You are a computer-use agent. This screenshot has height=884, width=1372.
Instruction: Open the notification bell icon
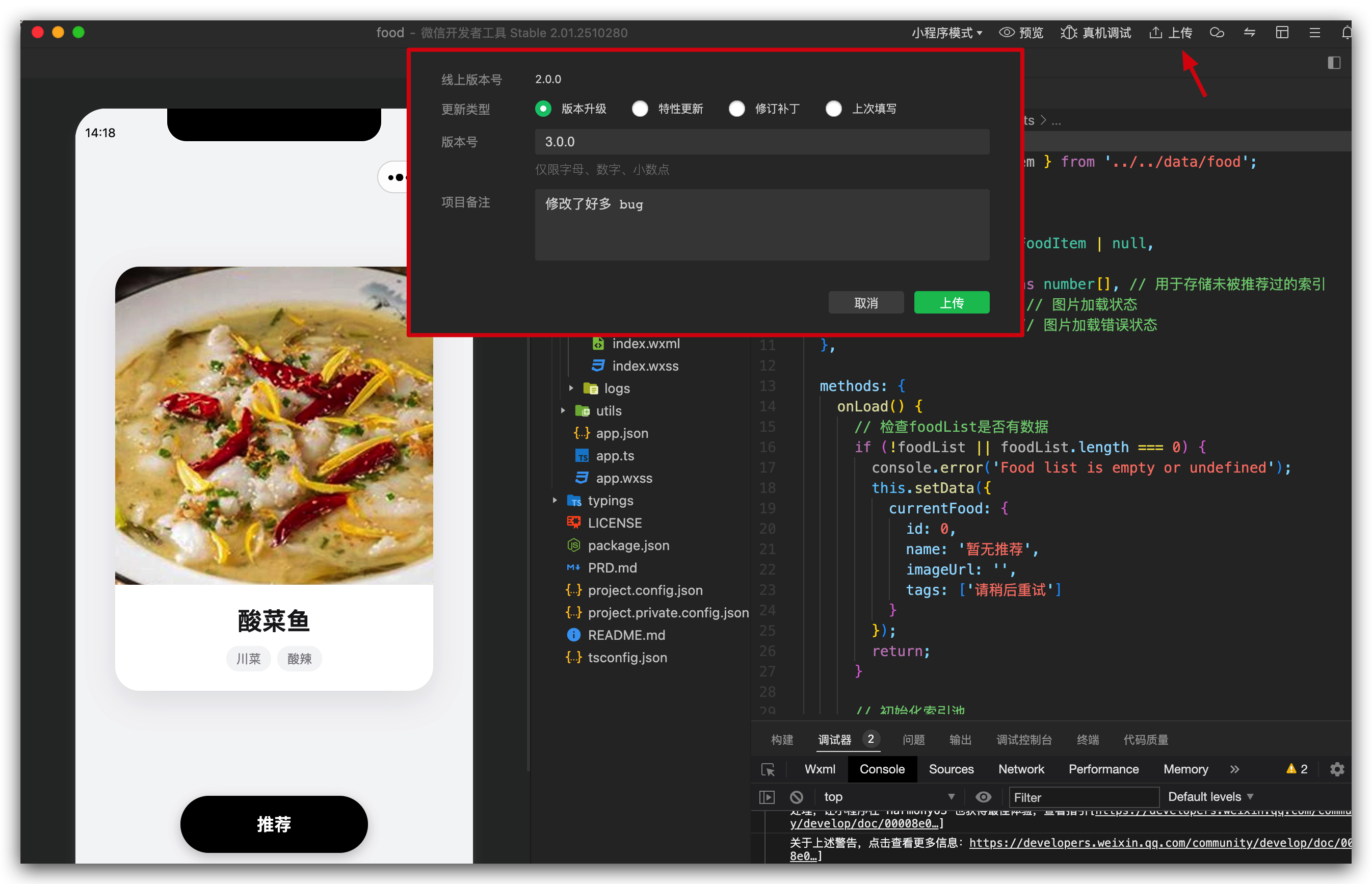pos(1347,33)
